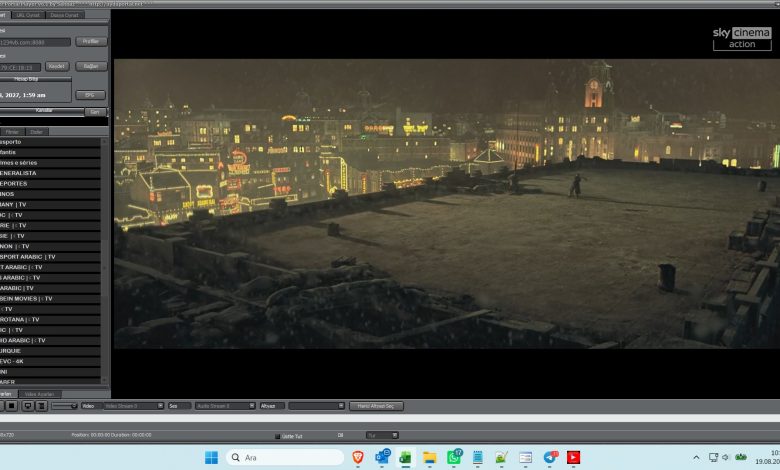Open the red player app taskbar icon

coord(574,458)
